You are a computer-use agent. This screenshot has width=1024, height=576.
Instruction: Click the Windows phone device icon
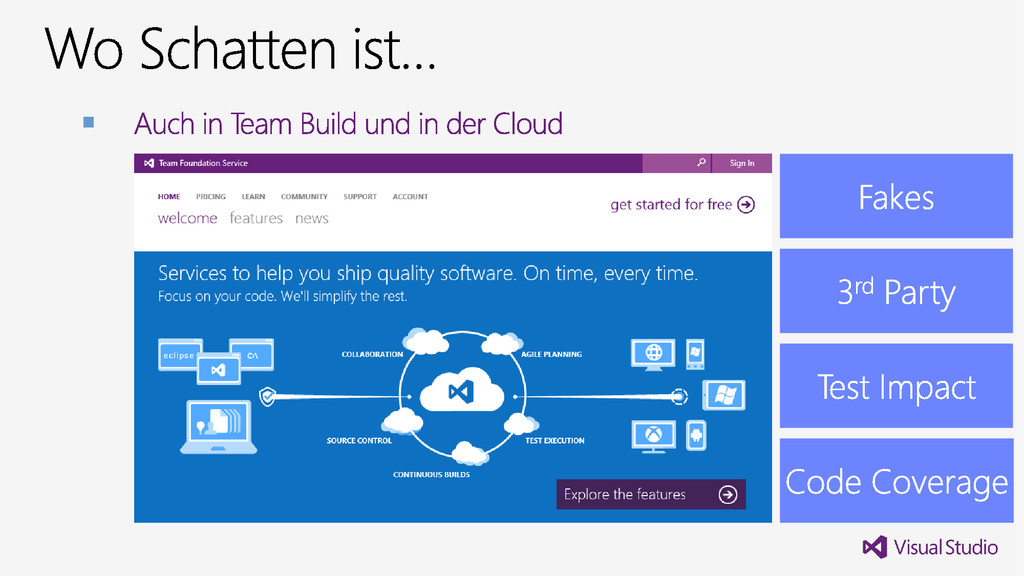coord(696,353)
